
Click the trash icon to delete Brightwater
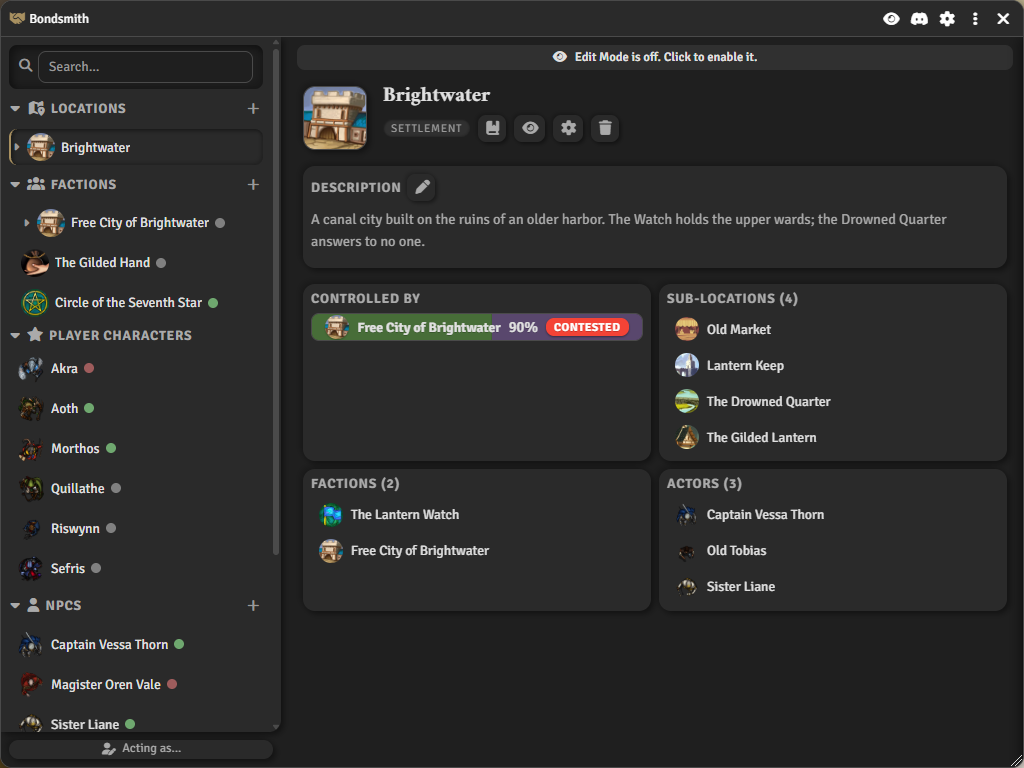605,128
